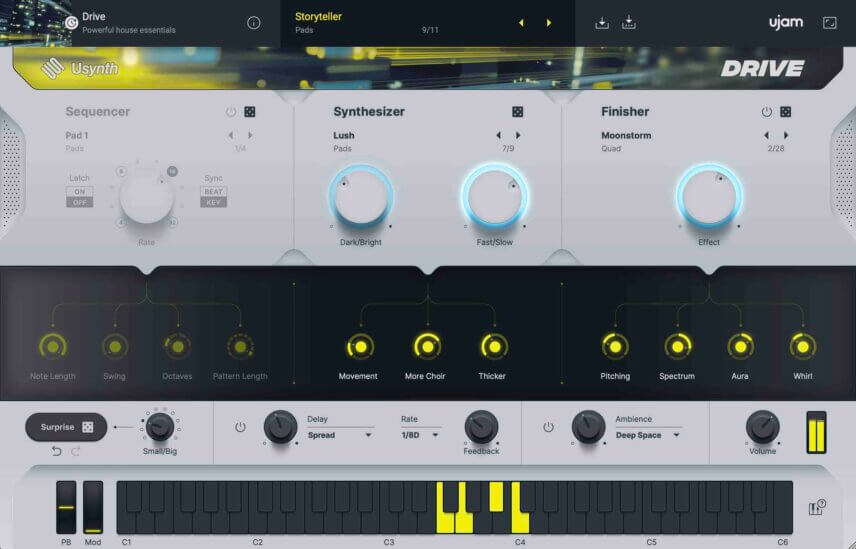Screen dimensions: 856x549
Task: Undo the last Surprise change
Action: [56, 451]
